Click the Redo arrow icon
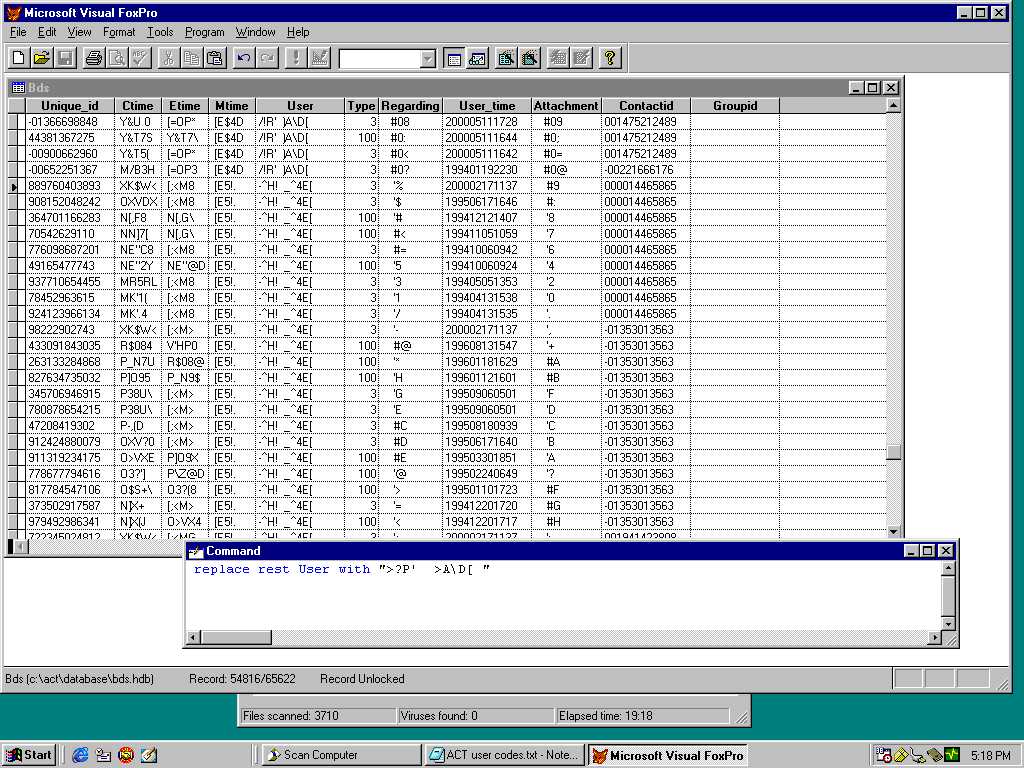 coord(266,58)
